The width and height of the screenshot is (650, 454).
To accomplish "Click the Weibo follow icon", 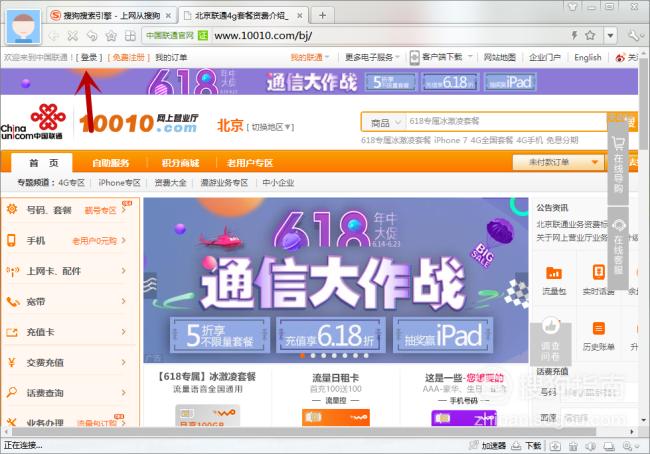I will [x=620, y=58].
